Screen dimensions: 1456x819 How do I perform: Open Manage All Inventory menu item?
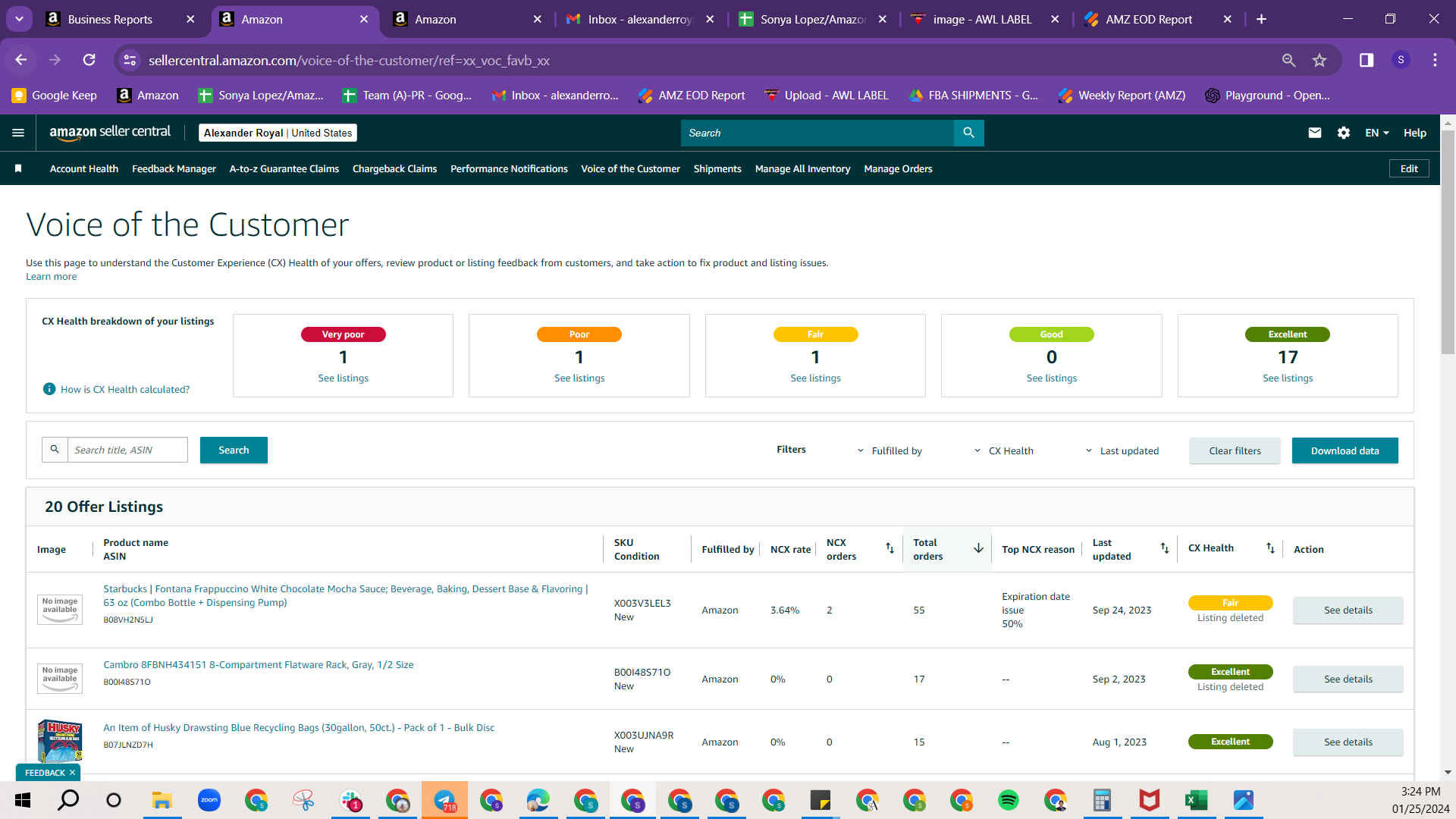pyautogui.click(x=802, y=168)
